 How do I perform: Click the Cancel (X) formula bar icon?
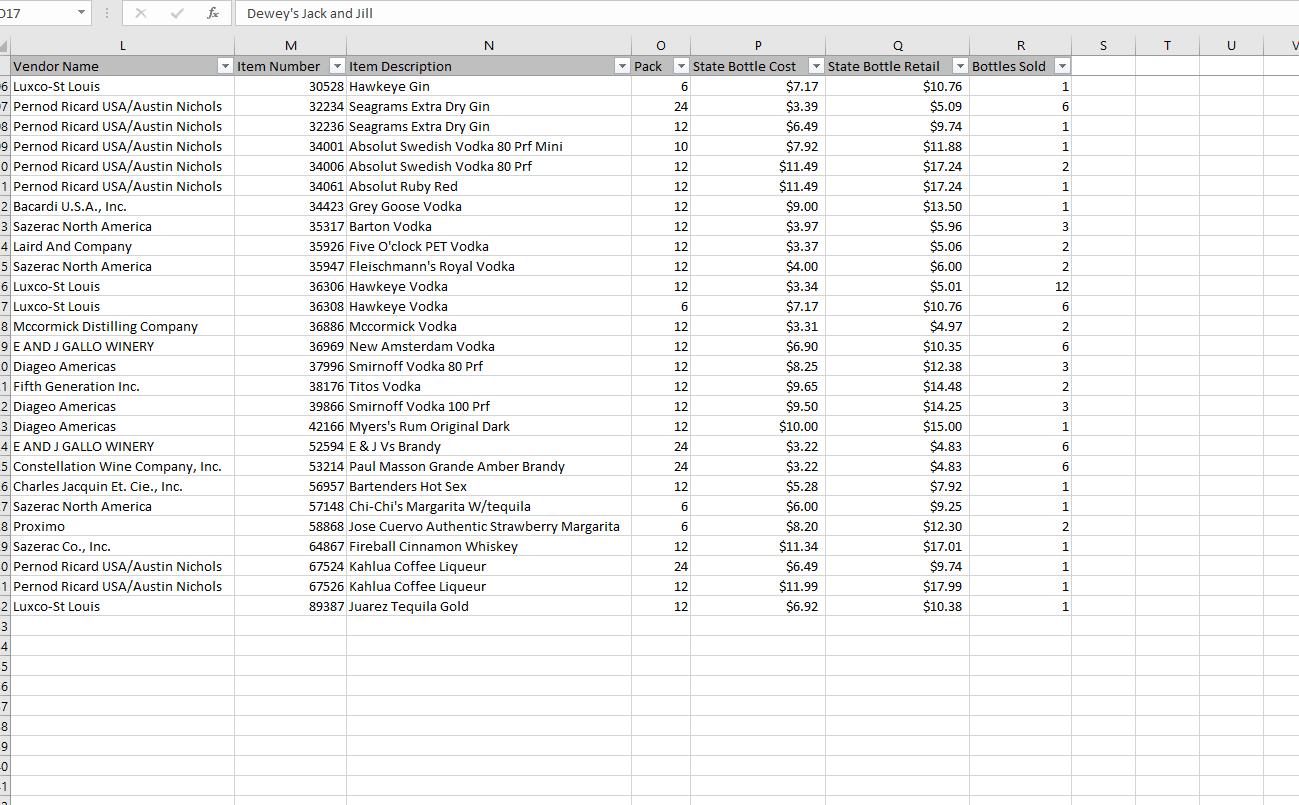(141, 13)
